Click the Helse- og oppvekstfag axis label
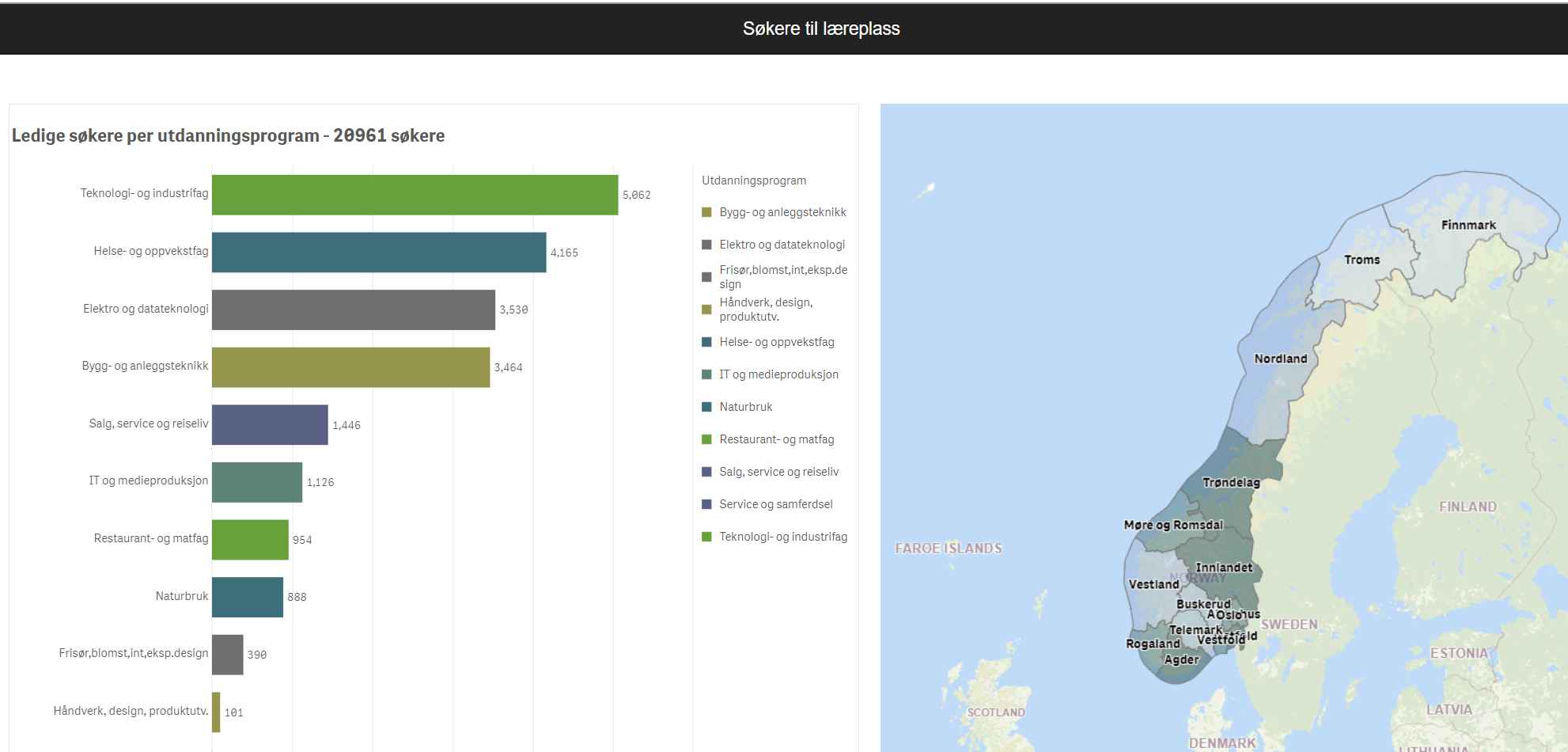 151,251
